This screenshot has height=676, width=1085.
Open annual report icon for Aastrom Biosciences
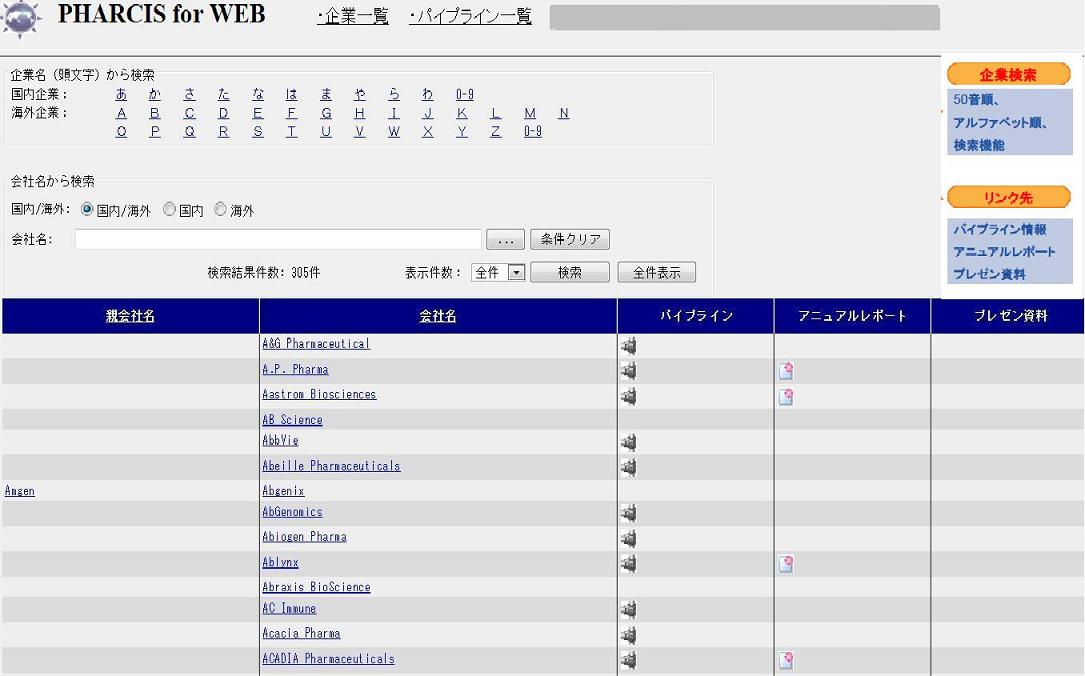pos(785,396)
